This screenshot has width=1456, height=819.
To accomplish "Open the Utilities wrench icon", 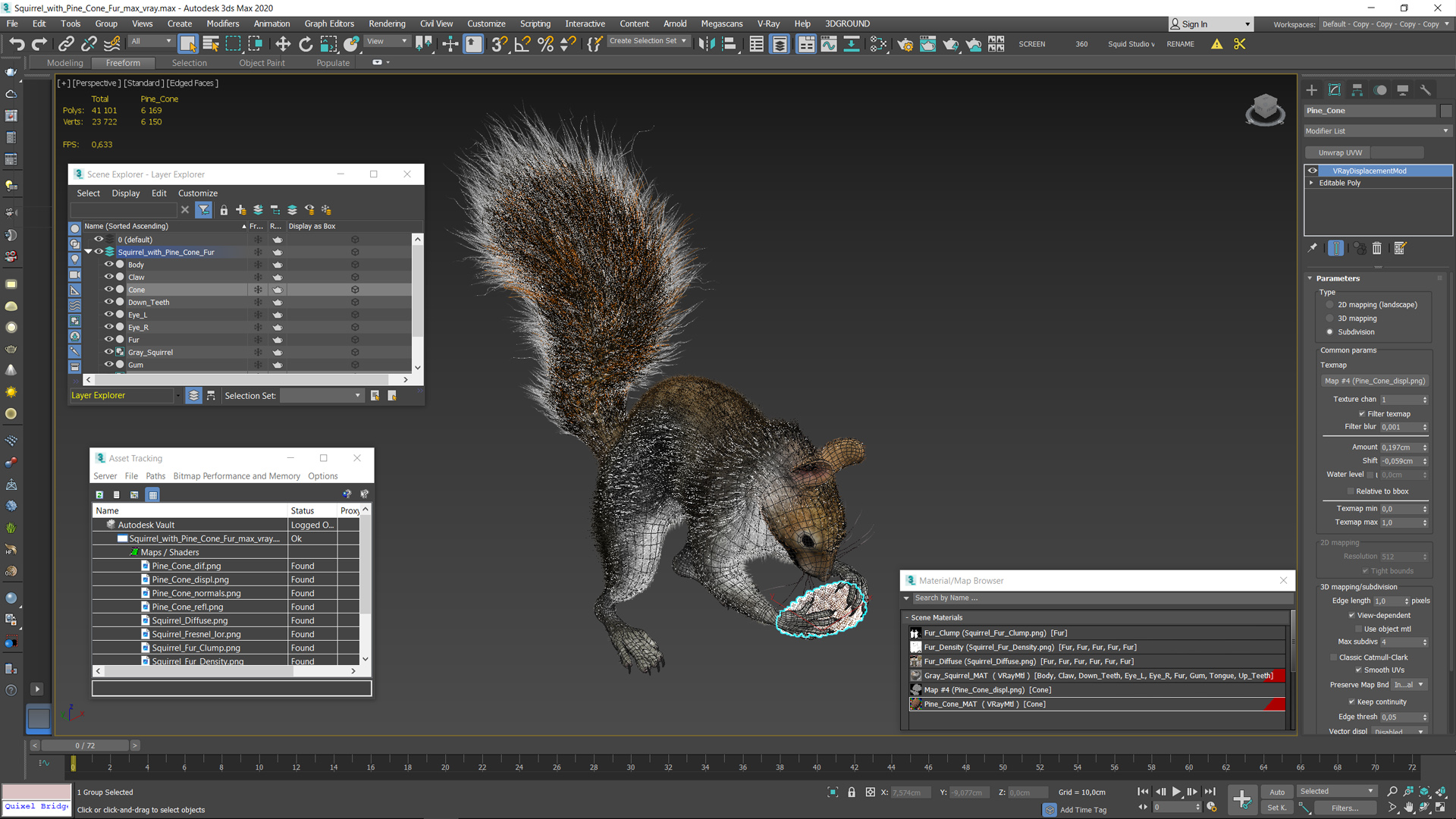I will click(1426, 89).
